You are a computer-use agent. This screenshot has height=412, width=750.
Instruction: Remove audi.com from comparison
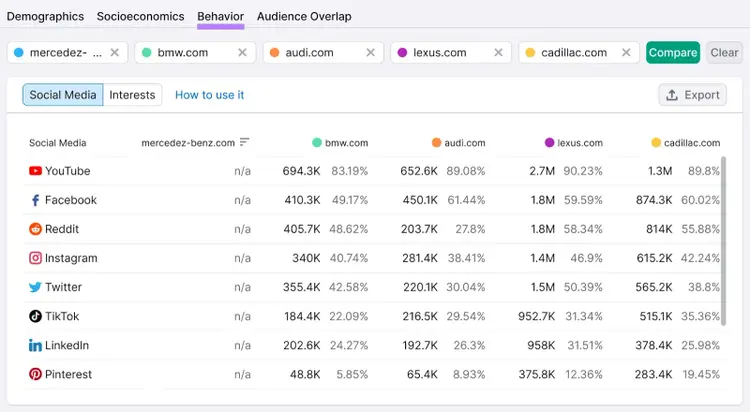click(370, 53)
